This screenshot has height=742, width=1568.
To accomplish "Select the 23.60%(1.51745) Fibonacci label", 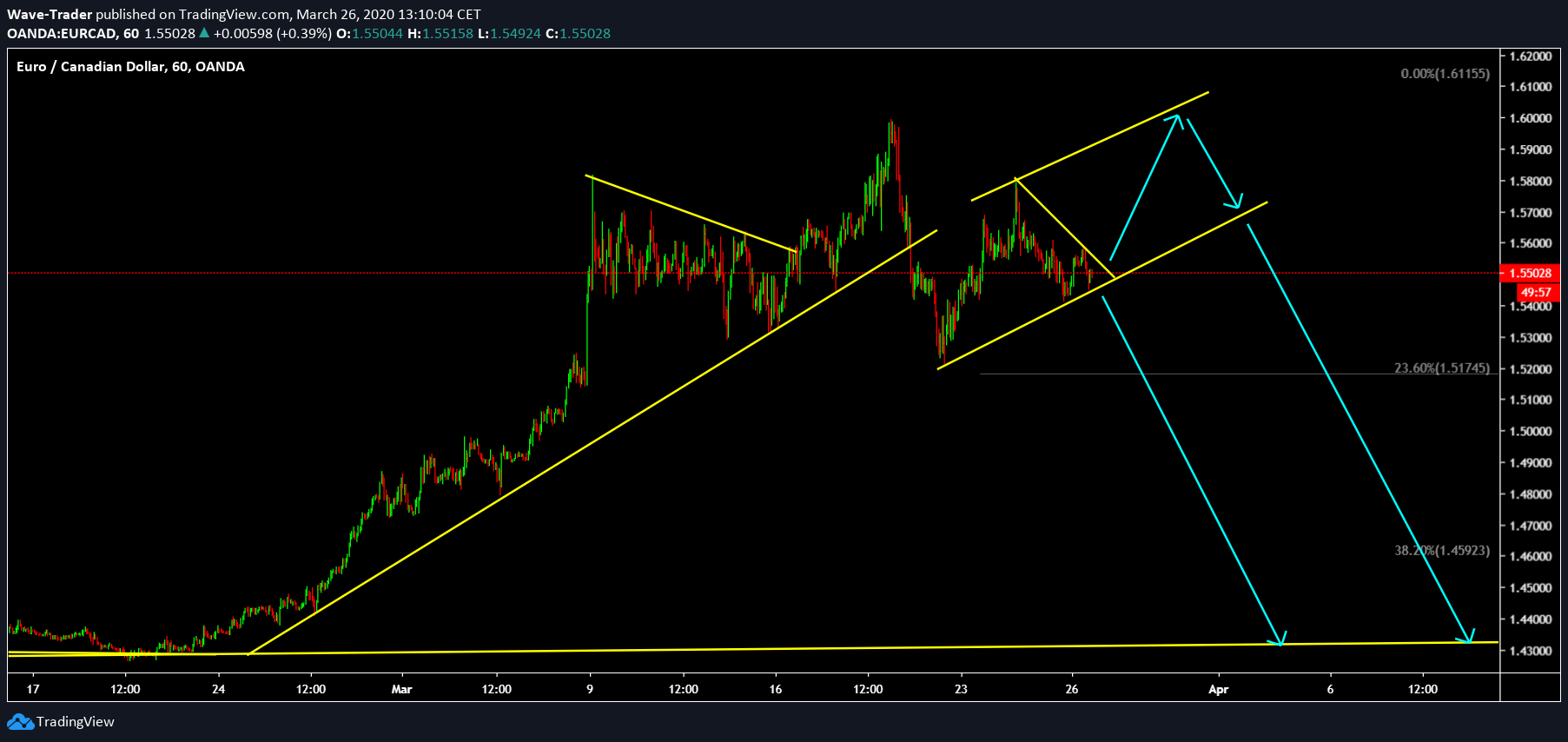I will pyautogui.click(x=1442, y=368).
